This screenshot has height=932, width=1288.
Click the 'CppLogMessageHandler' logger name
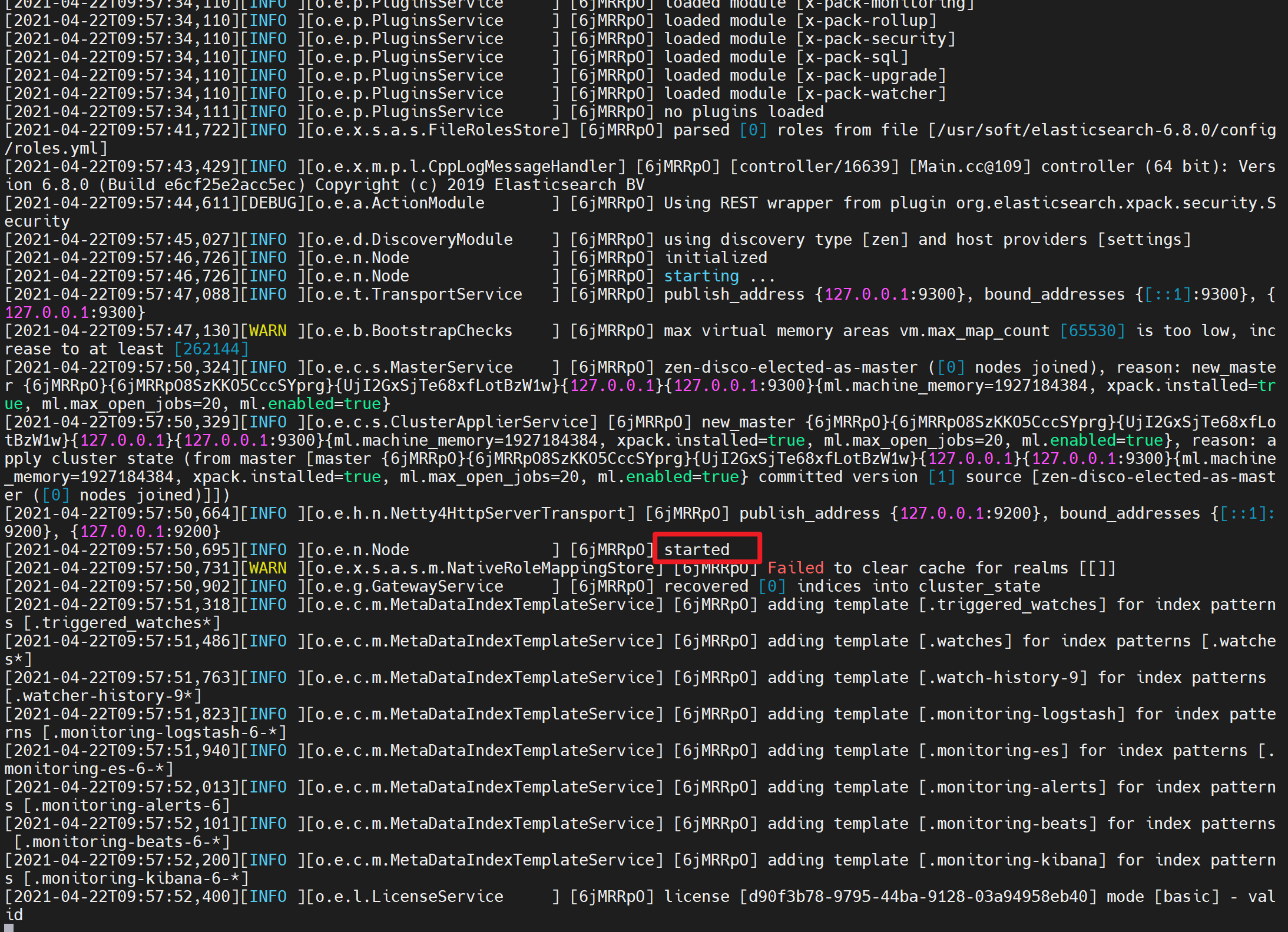pos(522,167)
